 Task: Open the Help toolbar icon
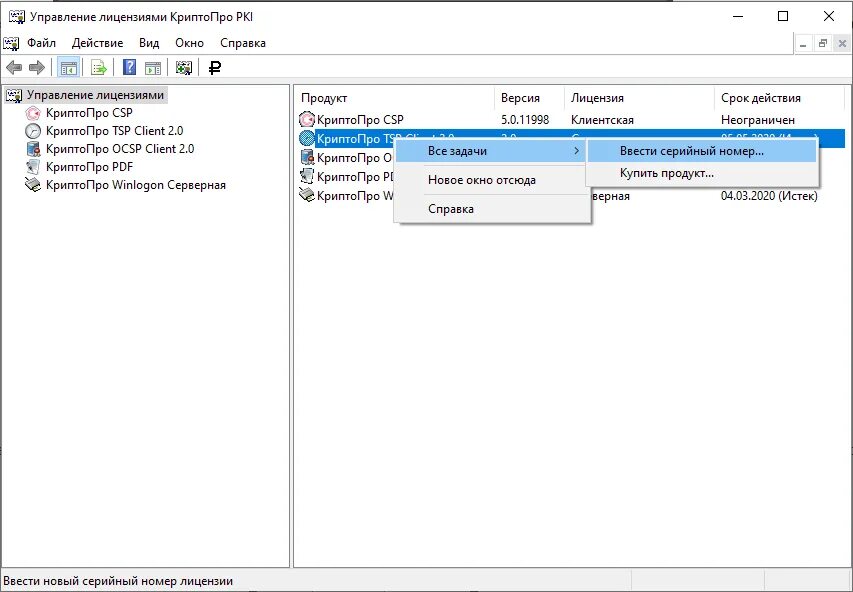tap(129, 67)
